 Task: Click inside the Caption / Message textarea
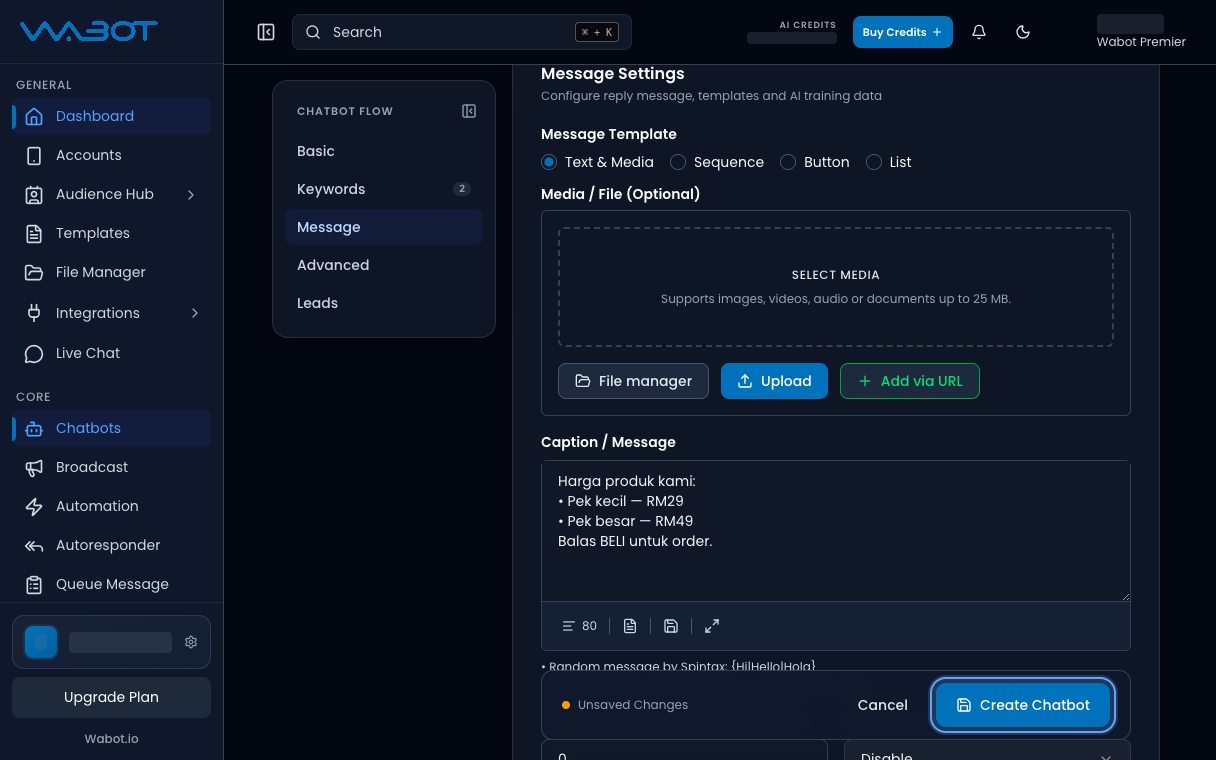[x=835, y=531]
